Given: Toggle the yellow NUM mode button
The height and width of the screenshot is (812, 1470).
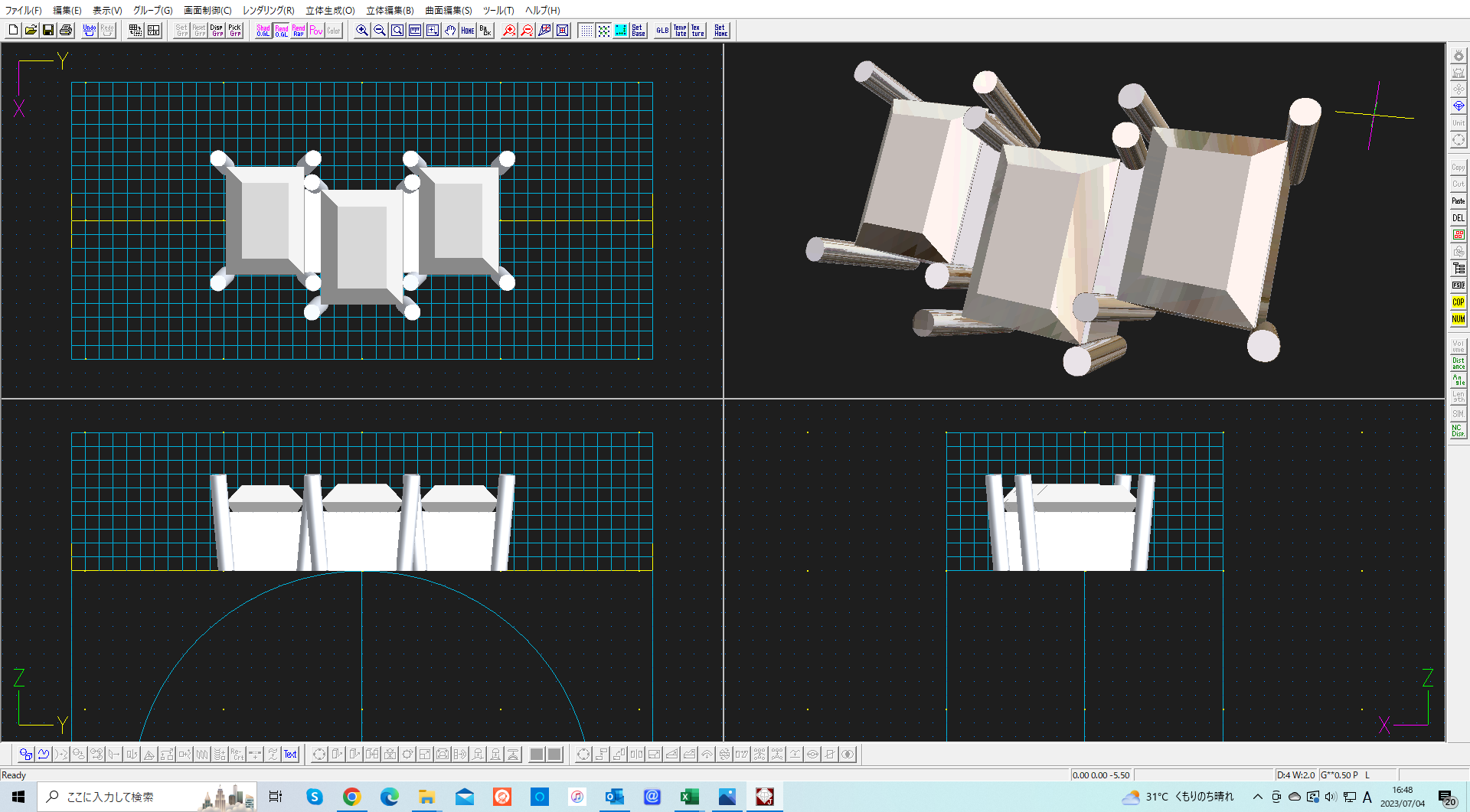Looking at the screenshot, I should pyautogui.click(x=1459, y=319).
